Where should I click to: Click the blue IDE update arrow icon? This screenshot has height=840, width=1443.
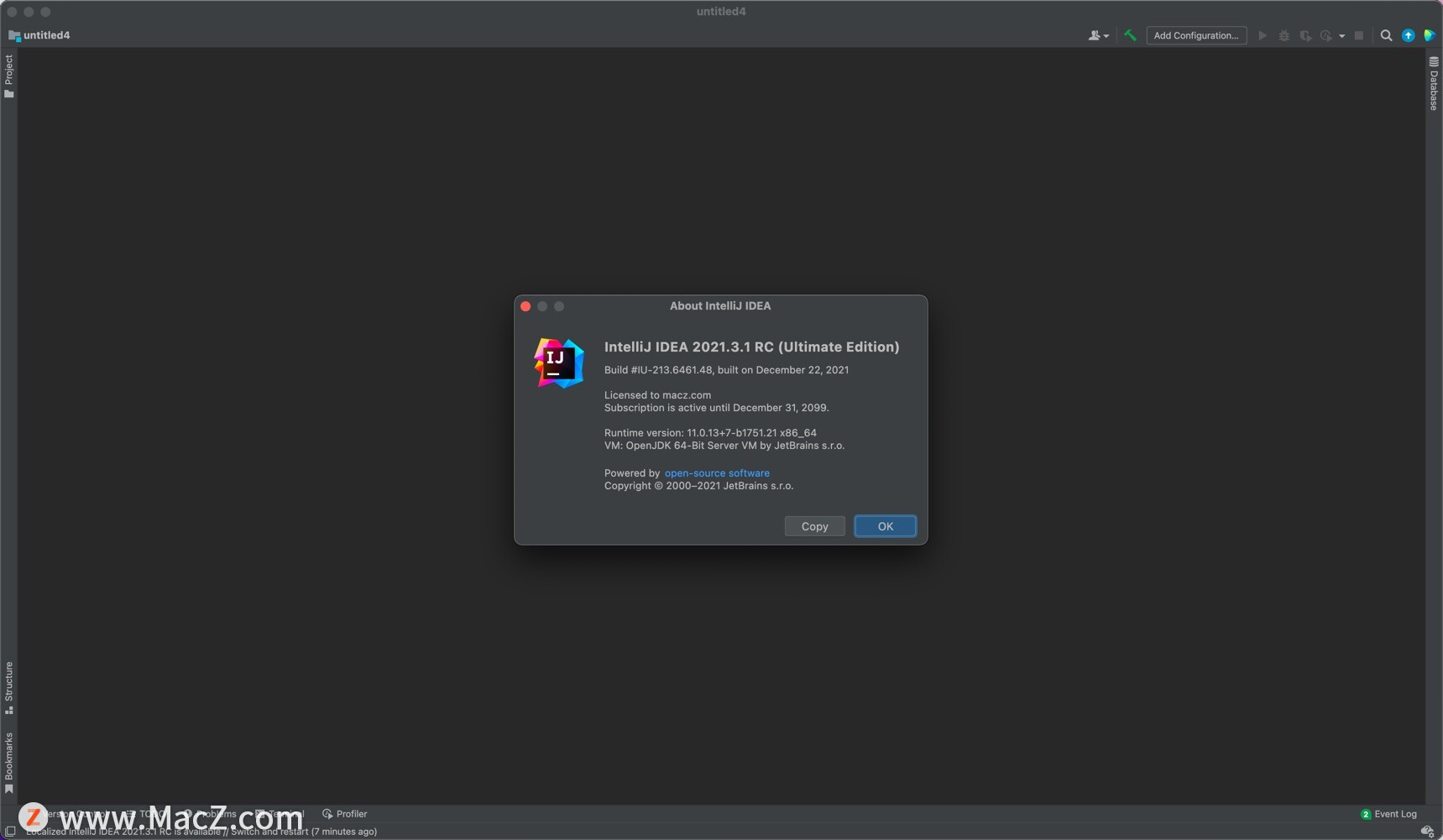pyautogui.click(x=1408, y=35)
